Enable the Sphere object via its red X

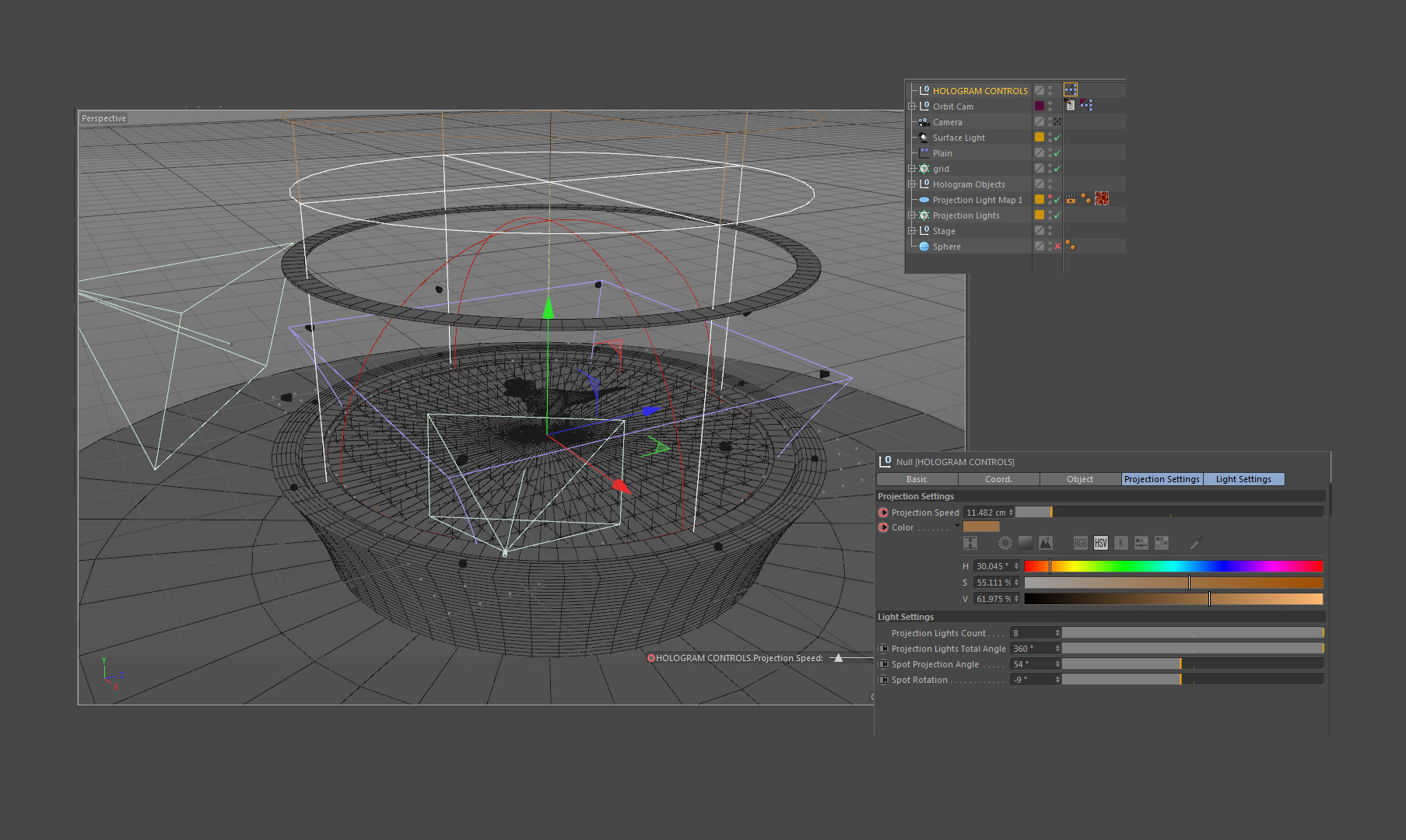pyautogui.click(x=1057, y=247)
